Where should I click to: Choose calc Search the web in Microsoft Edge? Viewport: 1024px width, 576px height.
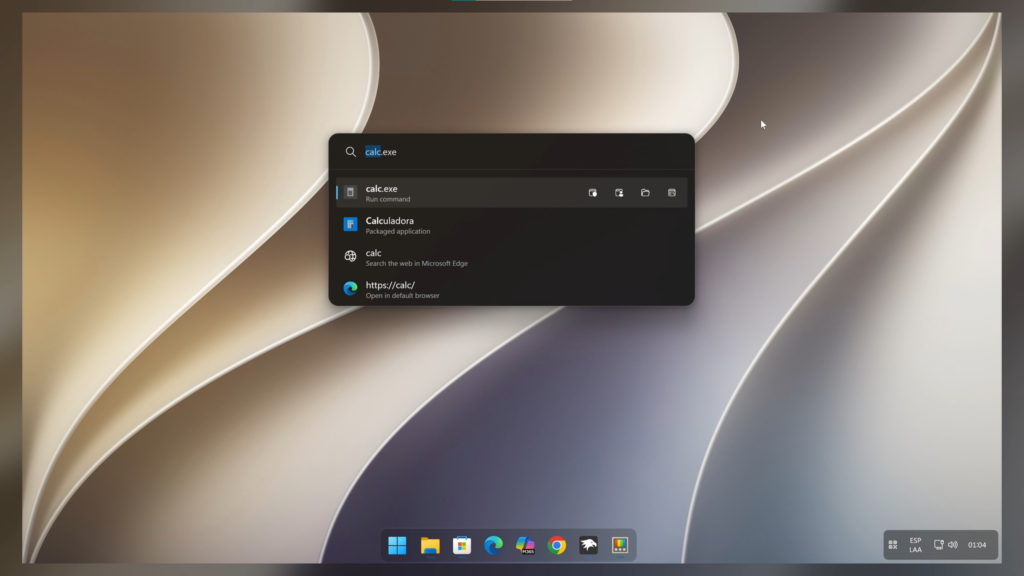[511, 257]
